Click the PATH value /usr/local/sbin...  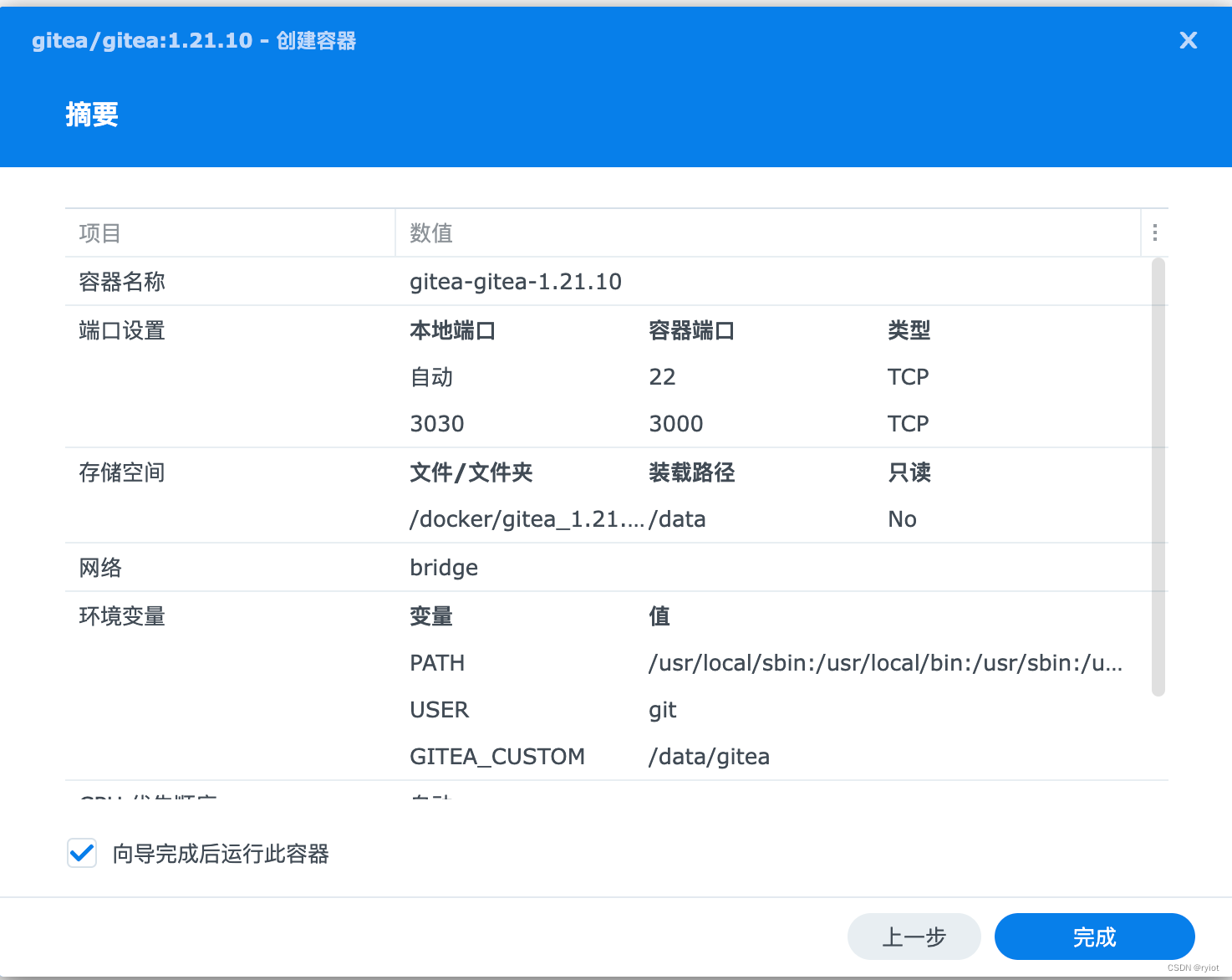886,663
